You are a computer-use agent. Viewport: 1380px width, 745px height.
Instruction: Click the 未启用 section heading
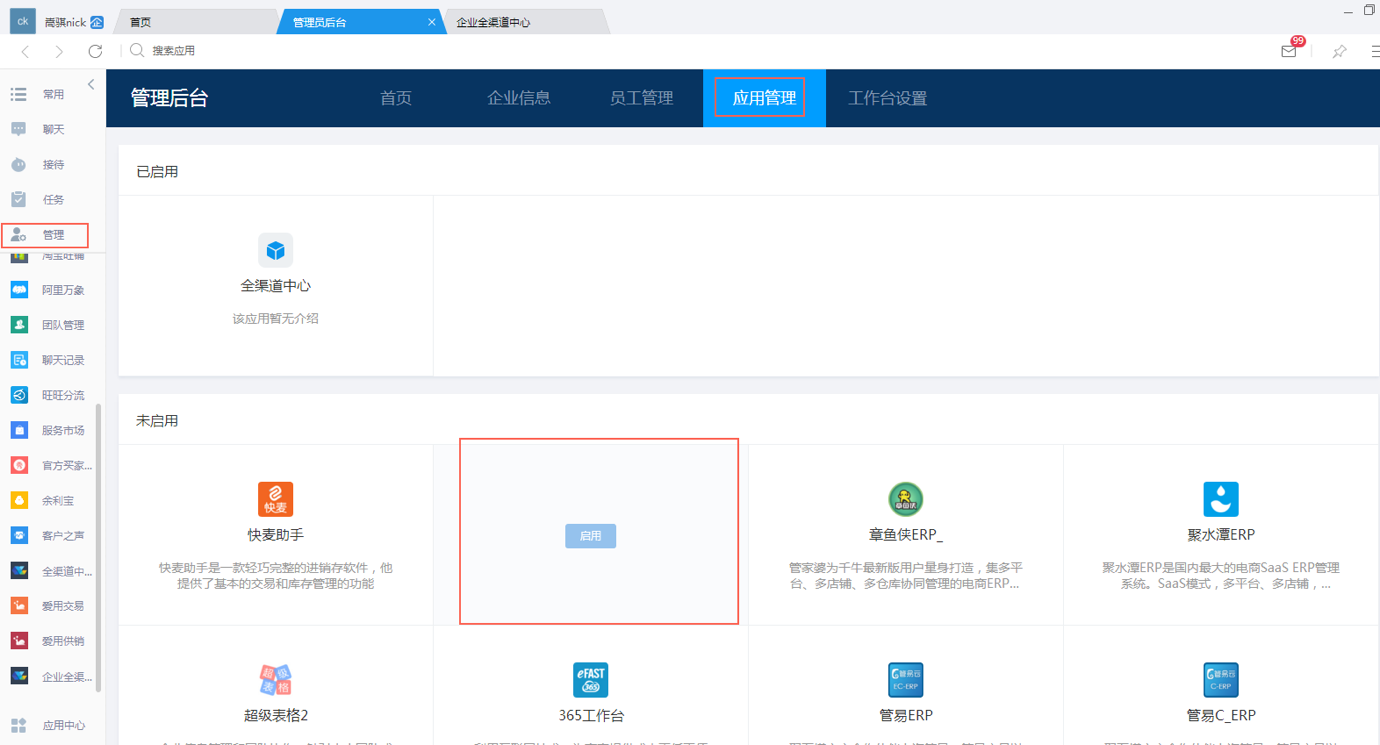(157, 421)
